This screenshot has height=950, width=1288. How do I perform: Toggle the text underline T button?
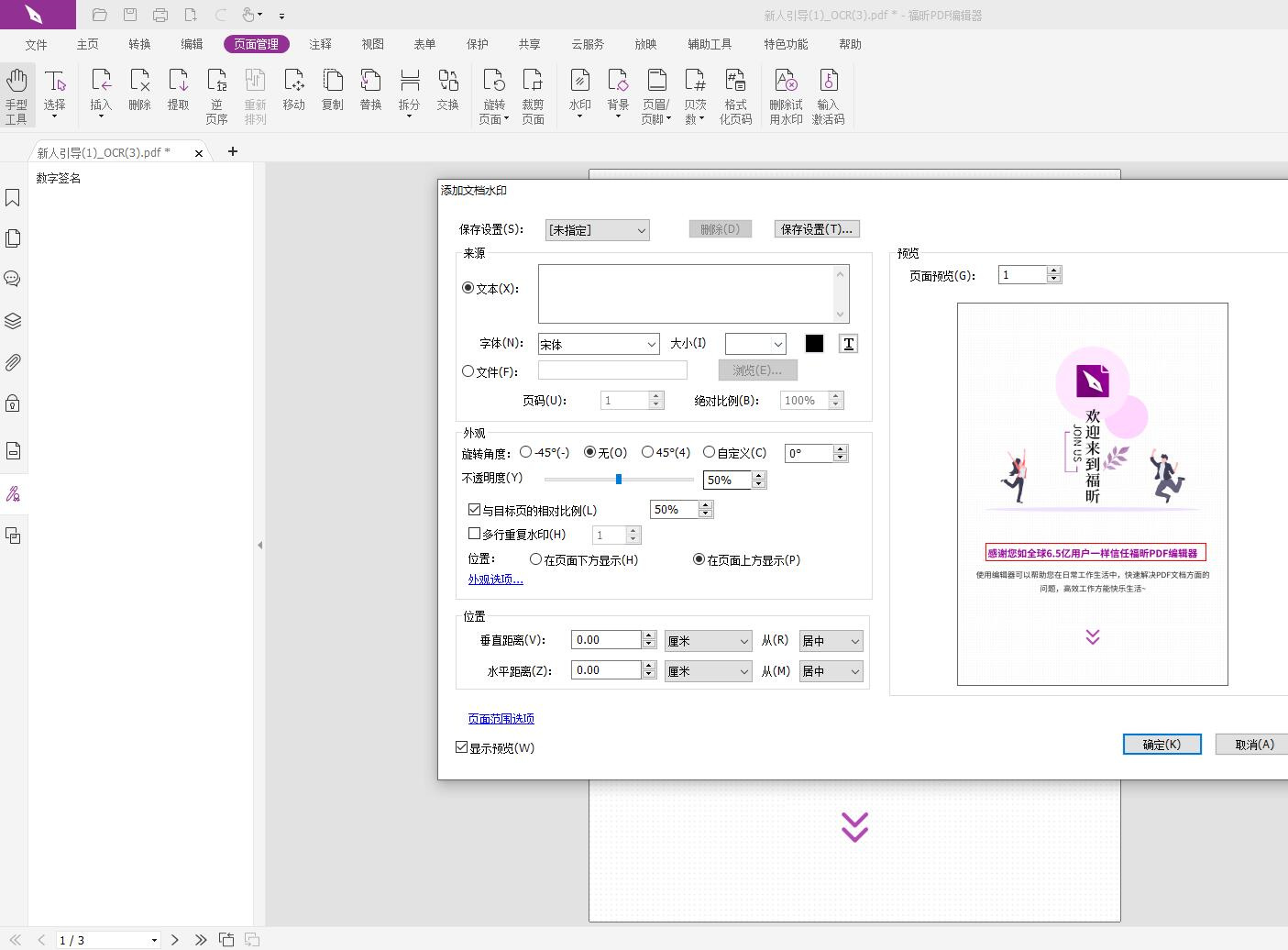click(848, 344)
